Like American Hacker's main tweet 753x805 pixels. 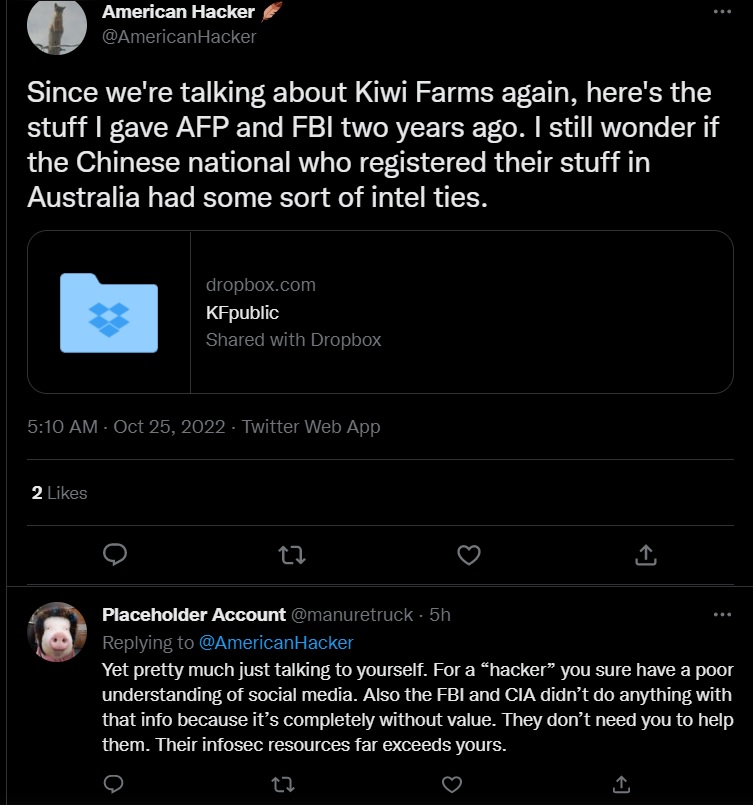[x=466, y=554]
